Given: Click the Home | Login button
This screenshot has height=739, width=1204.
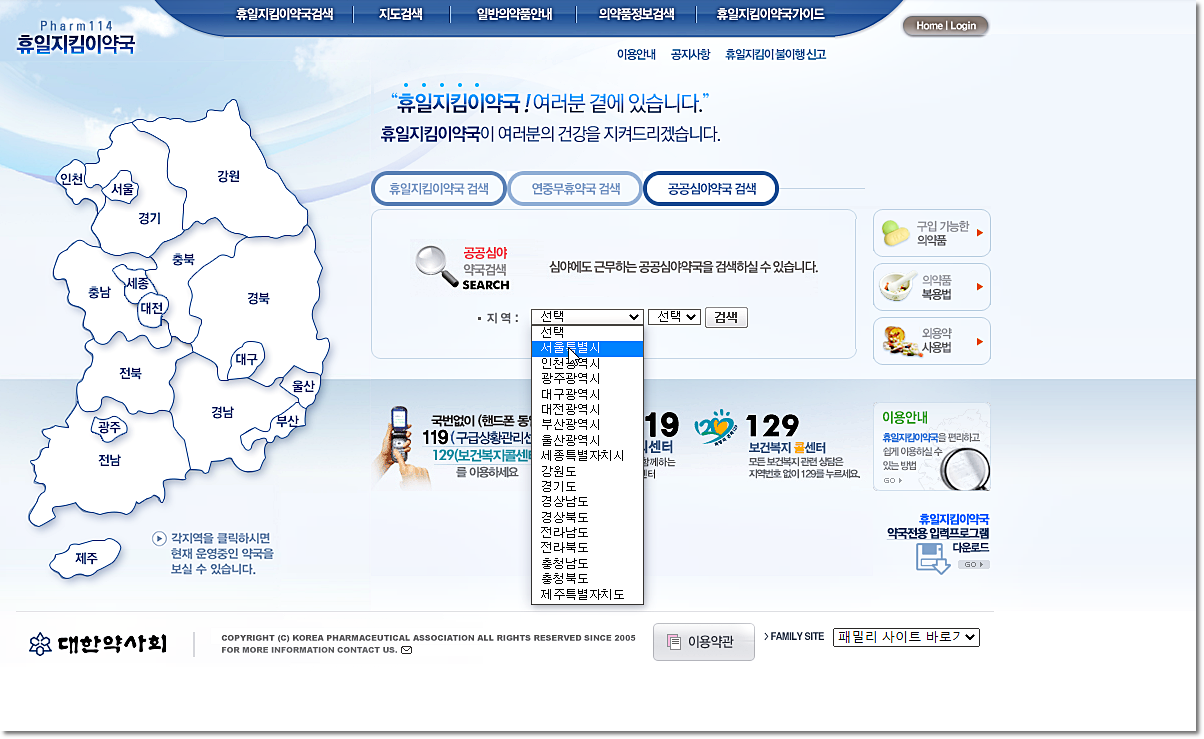Looking at the screenshot, I should coord(945,26).
